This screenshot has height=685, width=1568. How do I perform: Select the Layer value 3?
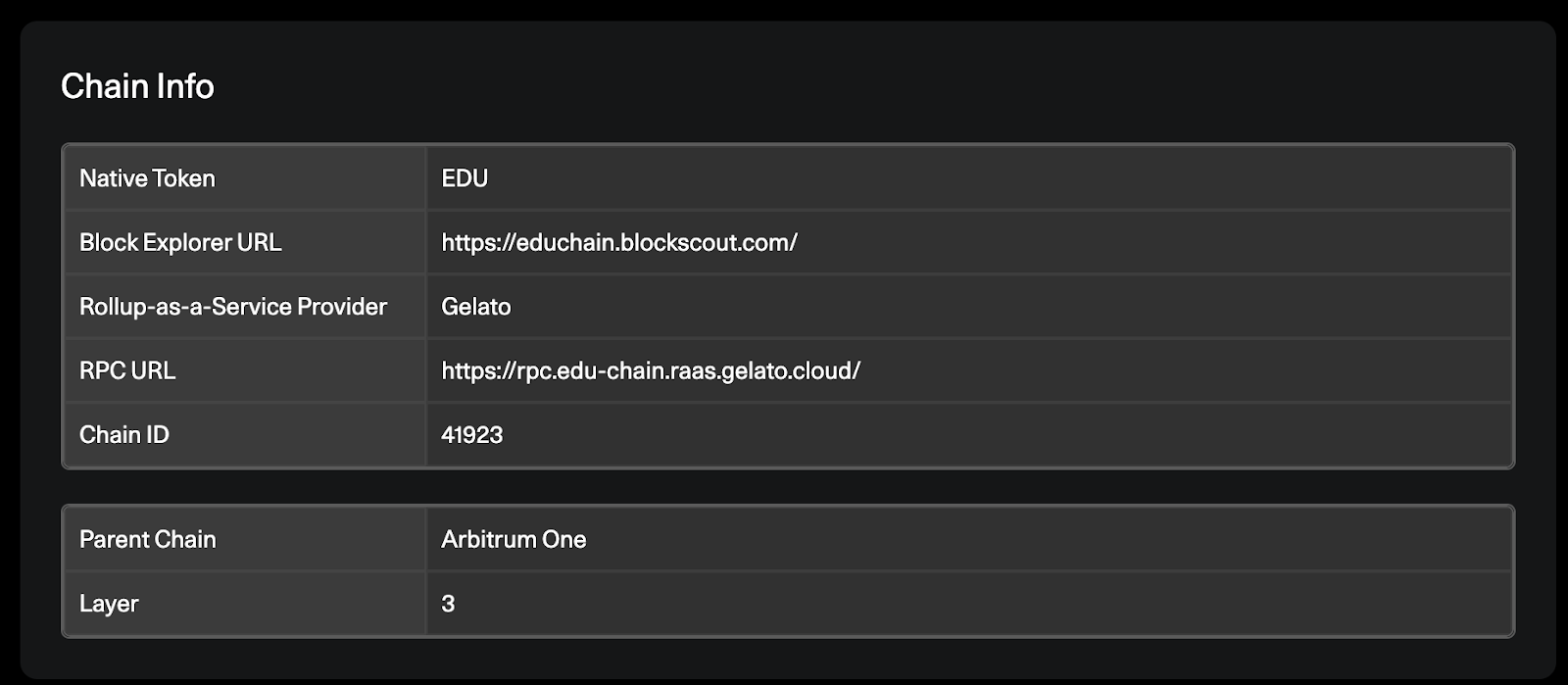pyautogui.click(x=448, y=604)
